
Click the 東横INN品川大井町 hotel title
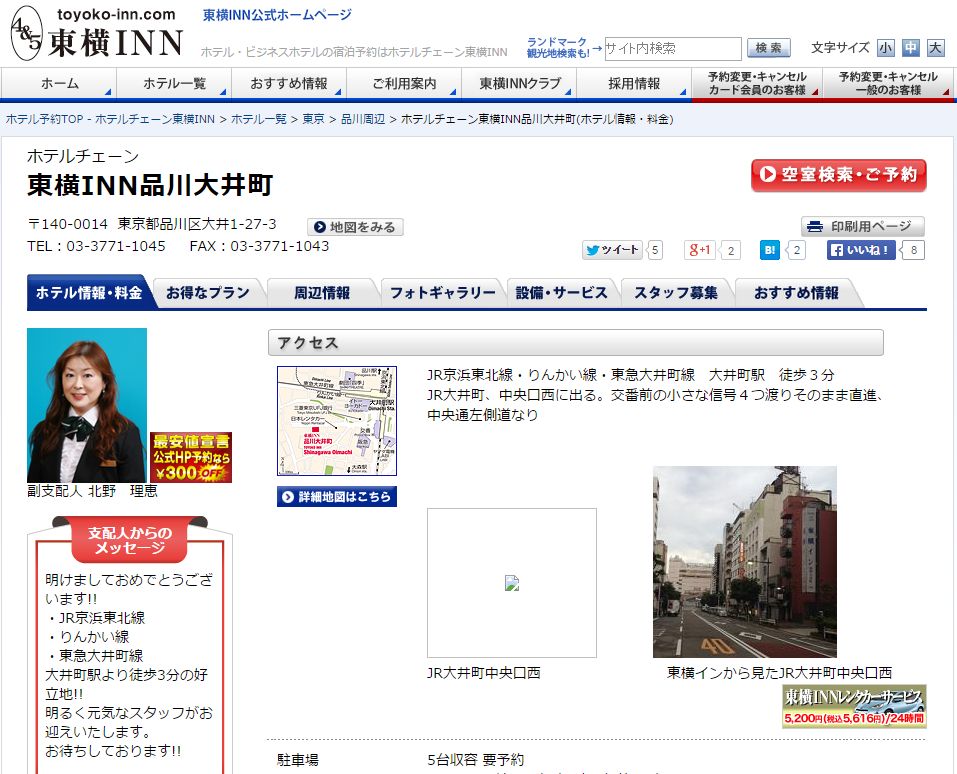pos(150,185)
